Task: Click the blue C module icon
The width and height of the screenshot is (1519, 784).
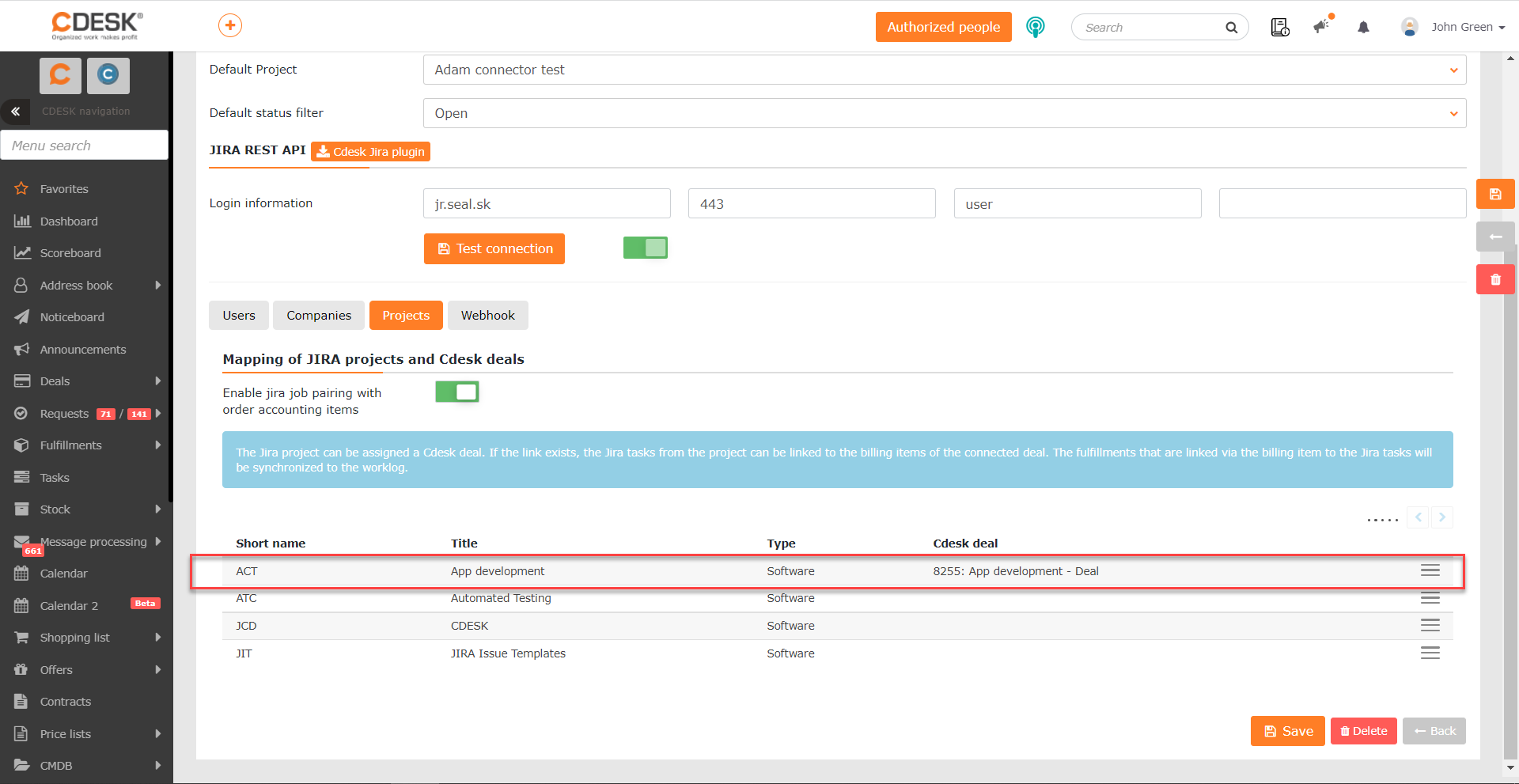Action: click(x=108, y=75)
